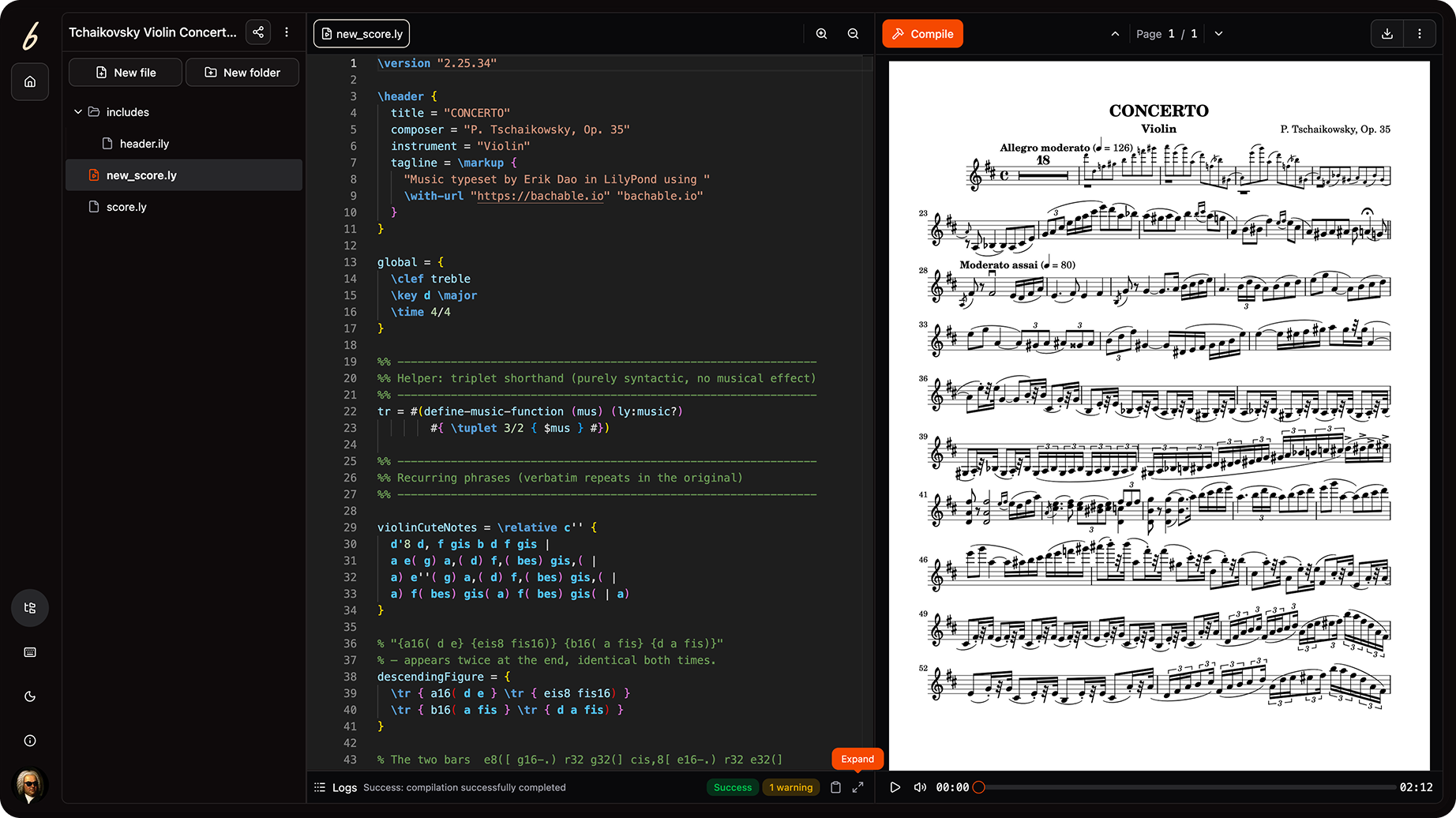Screen dimensions: 1456x818
Task: Click the playback progress slider handle
Action: coord(979,787)
